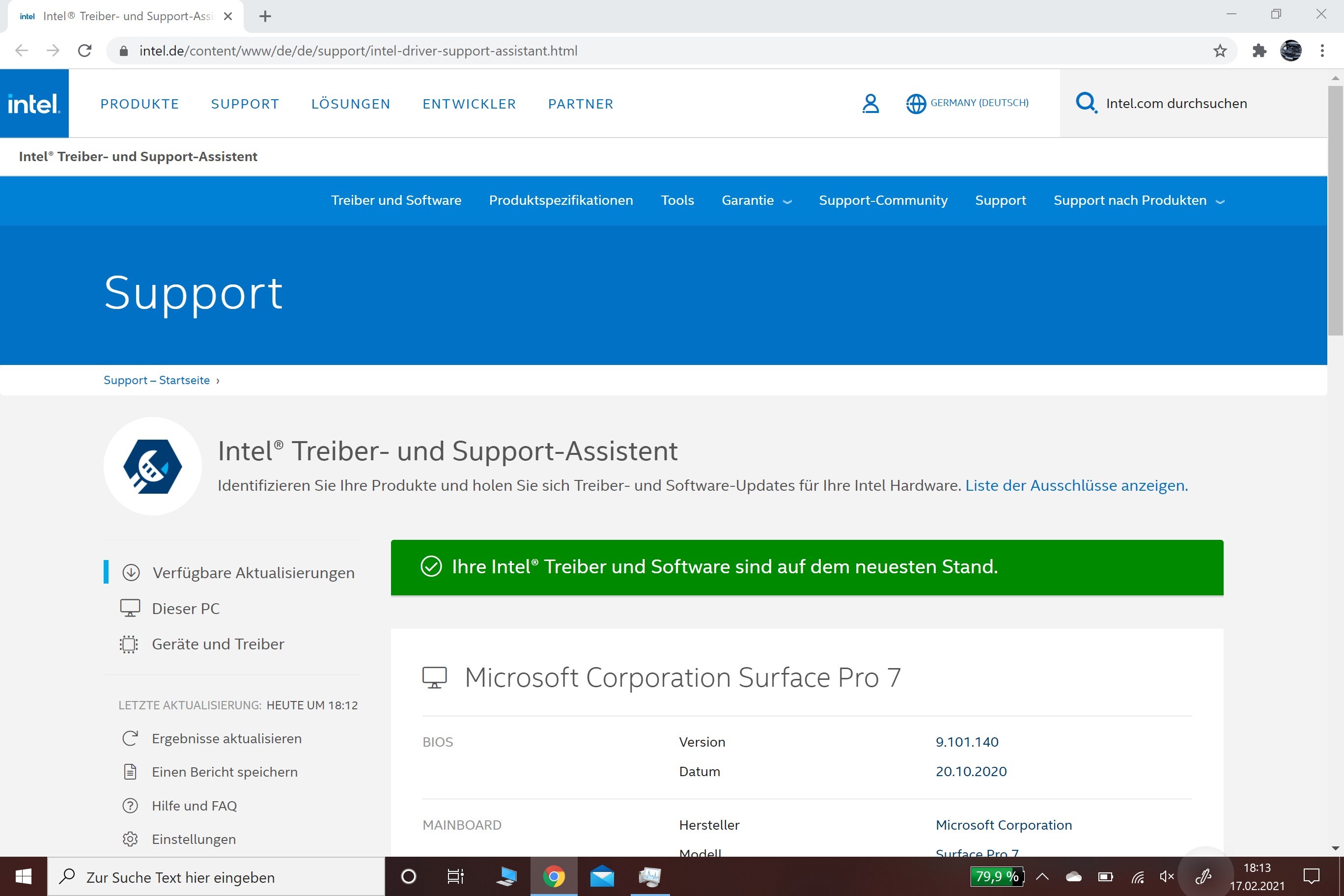This screenshot has height=896, width=1344.
Task: Click the Intel logo home icon
Action: [34, 104]
